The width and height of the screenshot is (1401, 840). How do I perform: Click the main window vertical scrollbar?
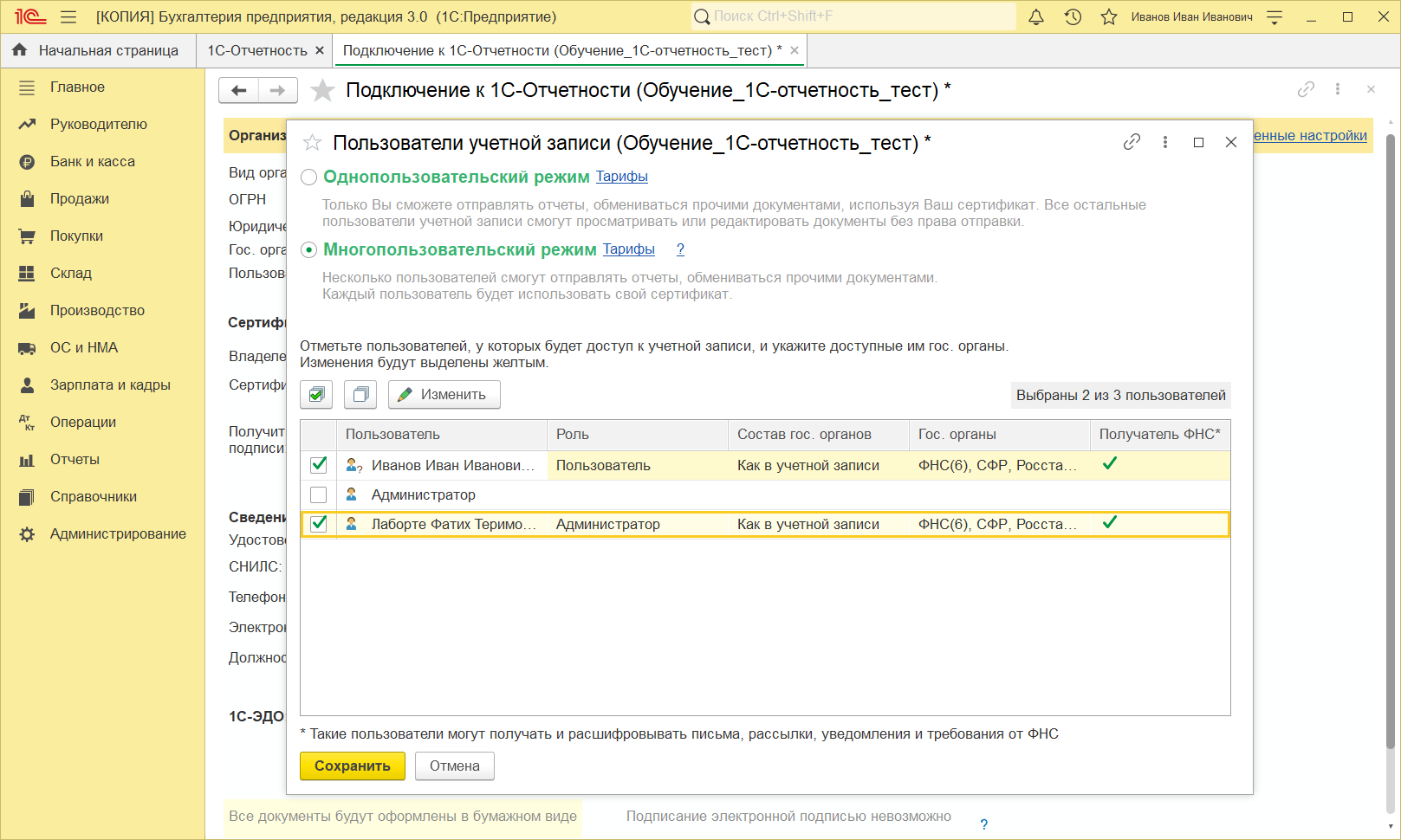click(x=1391, y=442)
